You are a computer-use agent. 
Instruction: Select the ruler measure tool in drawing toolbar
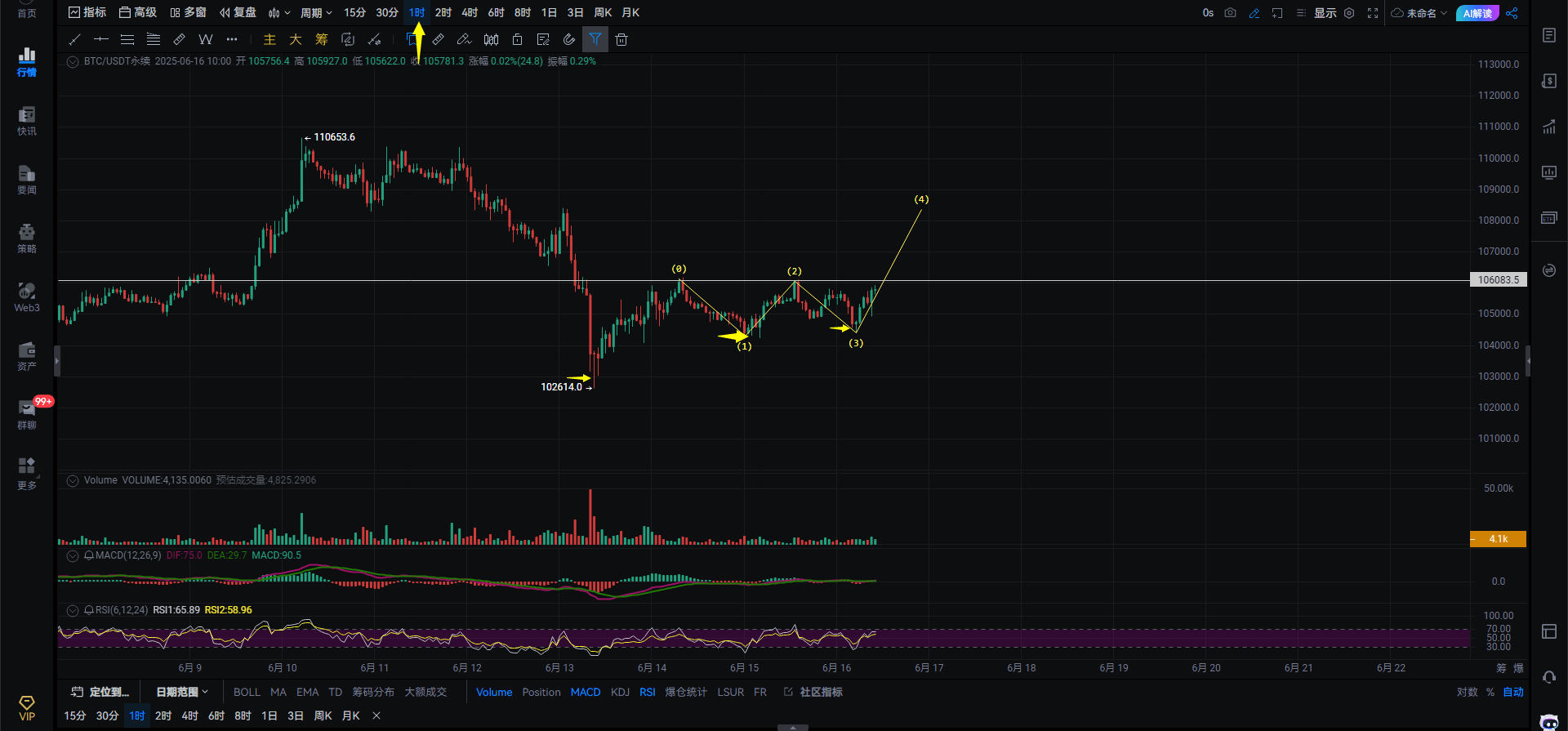click(x=180, y=39)
